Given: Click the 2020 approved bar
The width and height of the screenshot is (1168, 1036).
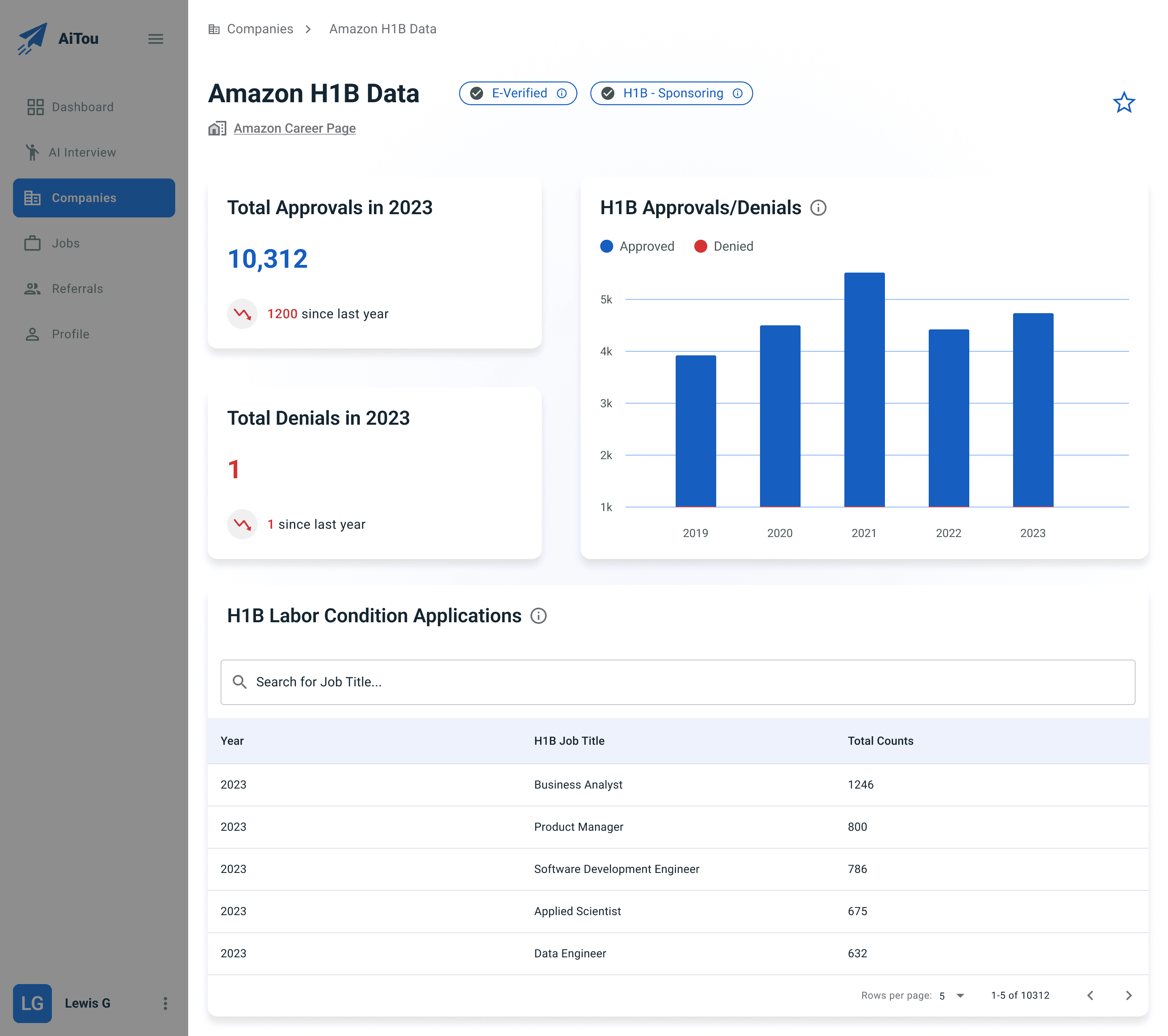Looking at the screenshot, I should (780, 416).
